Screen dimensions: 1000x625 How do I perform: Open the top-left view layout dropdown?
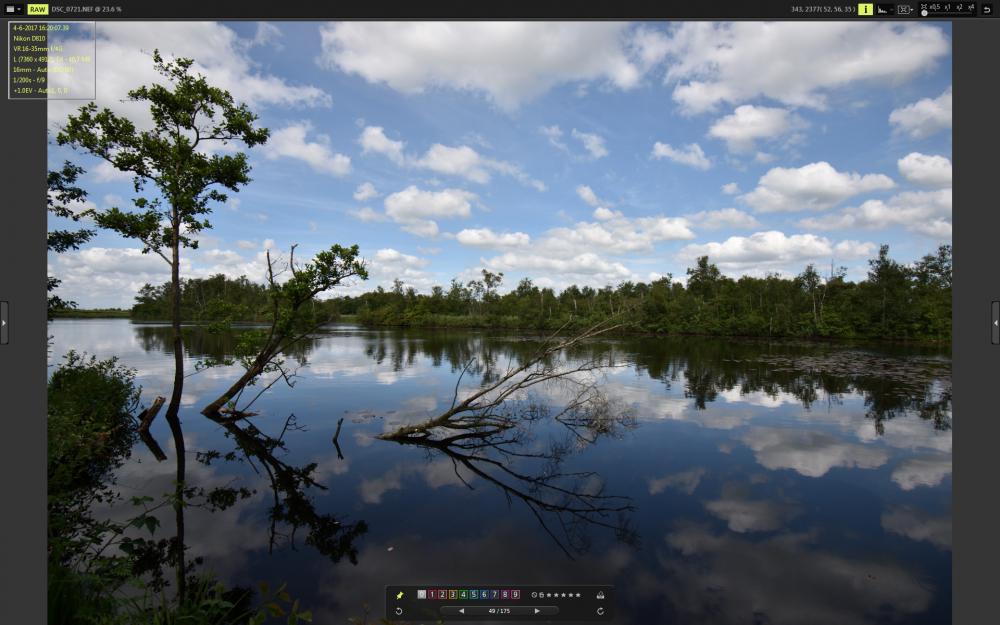coord(13,10)
